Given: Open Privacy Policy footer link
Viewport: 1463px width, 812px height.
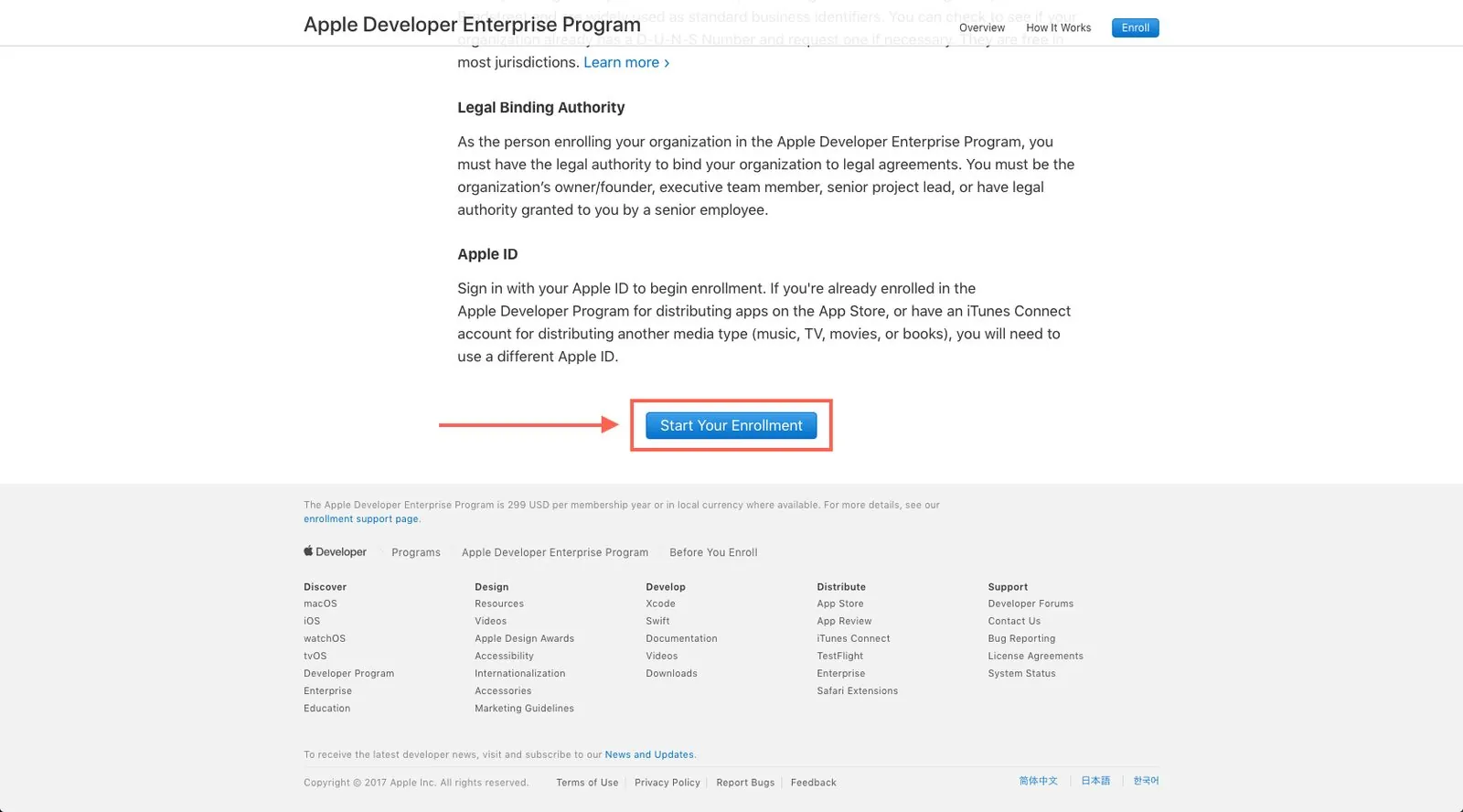Looking at the screenshot, I should pos(667,783).
